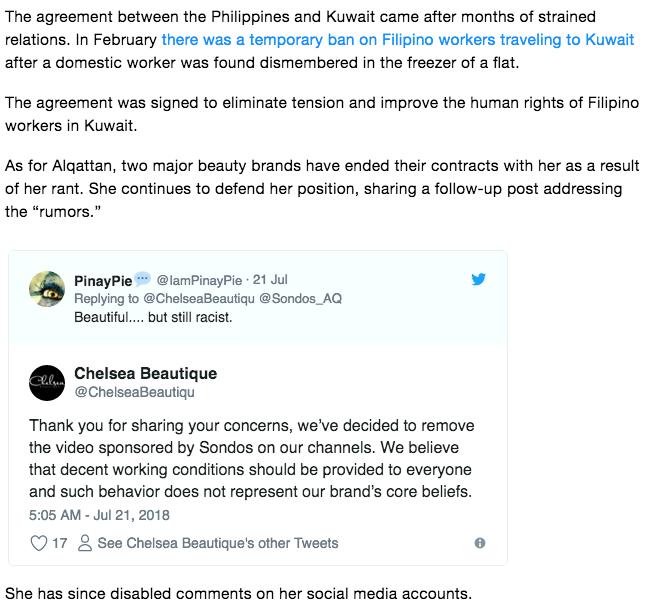Click the Chelsea Beautique account name
The width and height of the screenshot is (648, 616).
145,373
